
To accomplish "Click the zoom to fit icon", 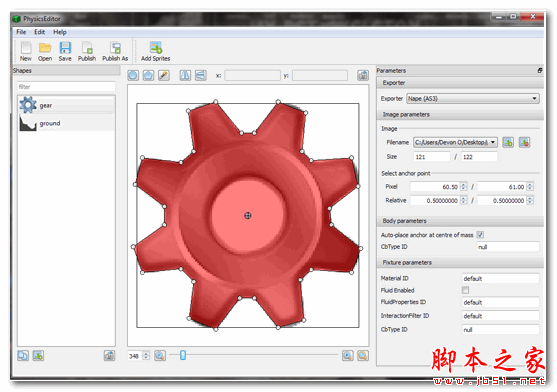I will coord(363,355).
